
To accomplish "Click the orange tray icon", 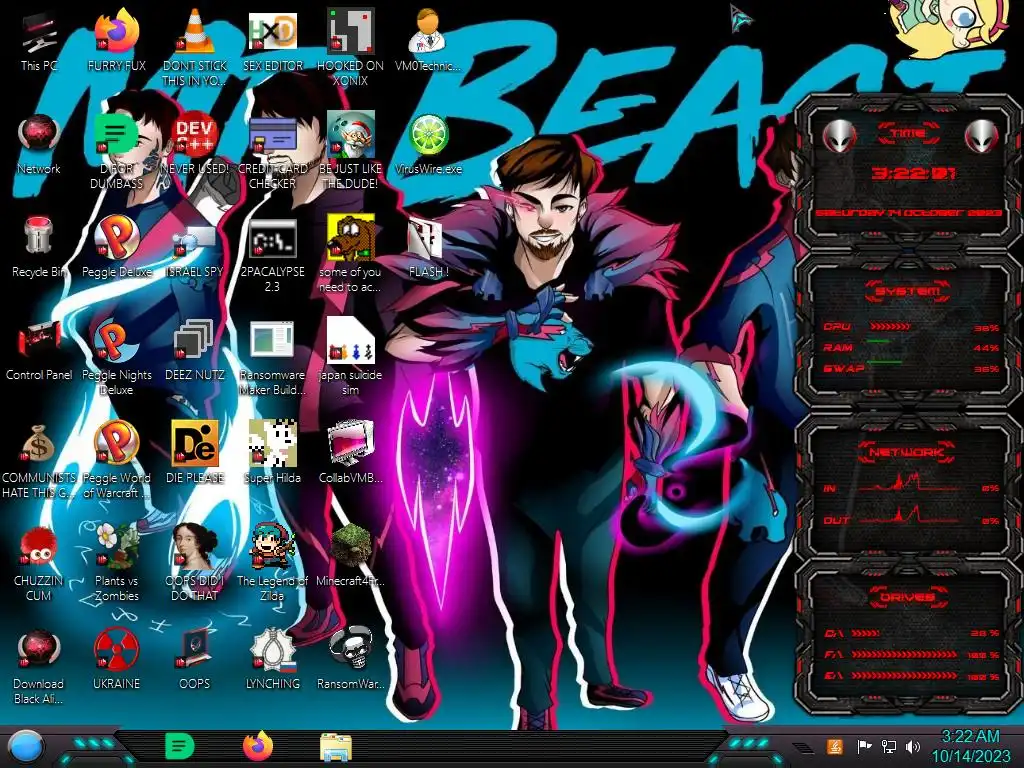I will tap(835, 746).
